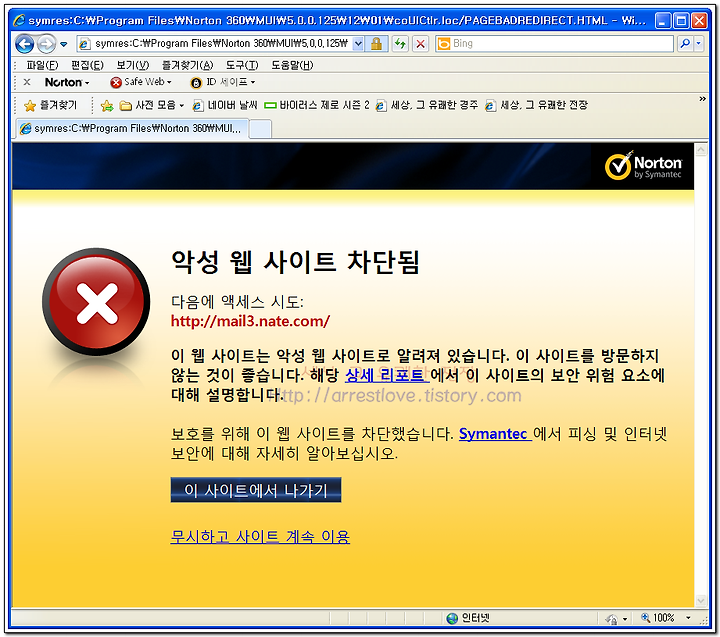
Task: Open the 보기(V) menu
Action: (x=132, y=65)
